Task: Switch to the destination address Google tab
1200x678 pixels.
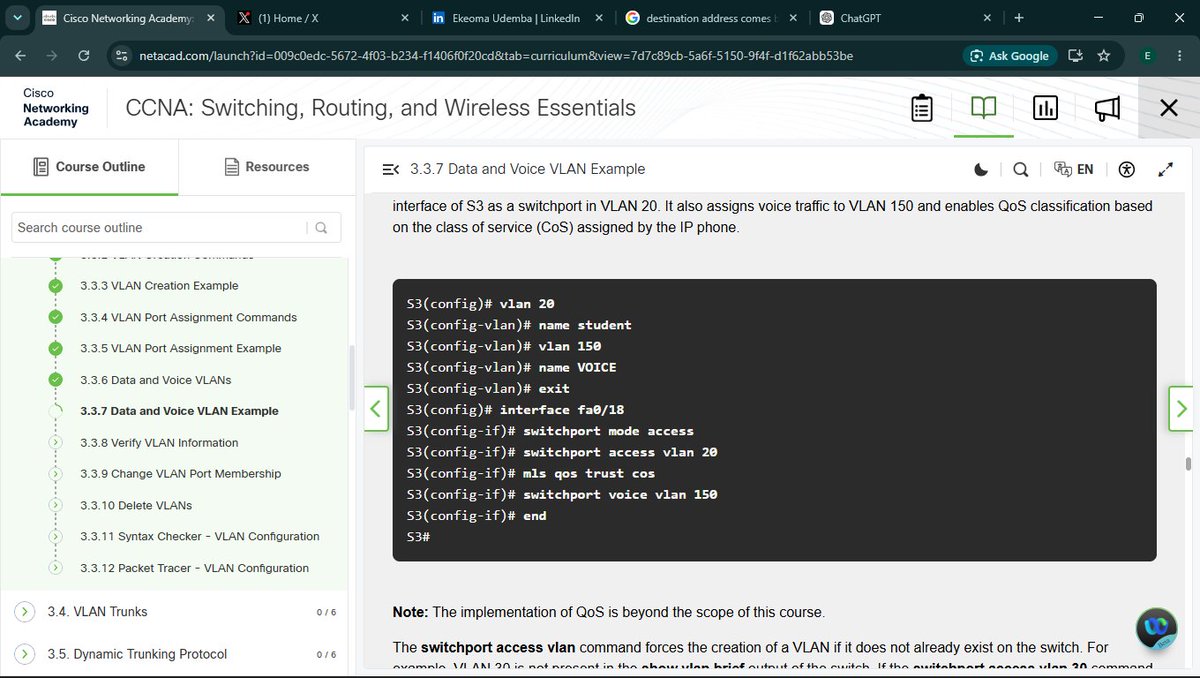Action: 710,18
